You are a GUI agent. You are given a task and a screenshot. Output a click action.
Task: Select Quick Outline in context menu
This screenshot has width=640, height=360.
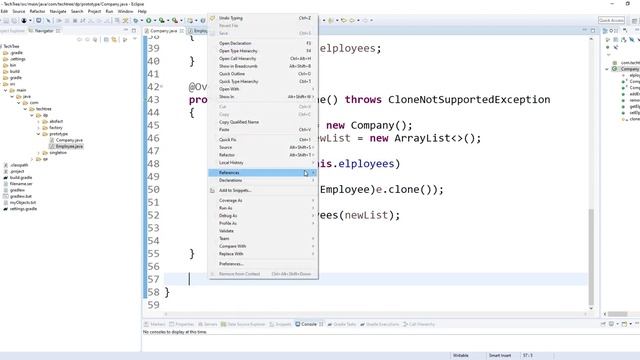coord(263,74)
